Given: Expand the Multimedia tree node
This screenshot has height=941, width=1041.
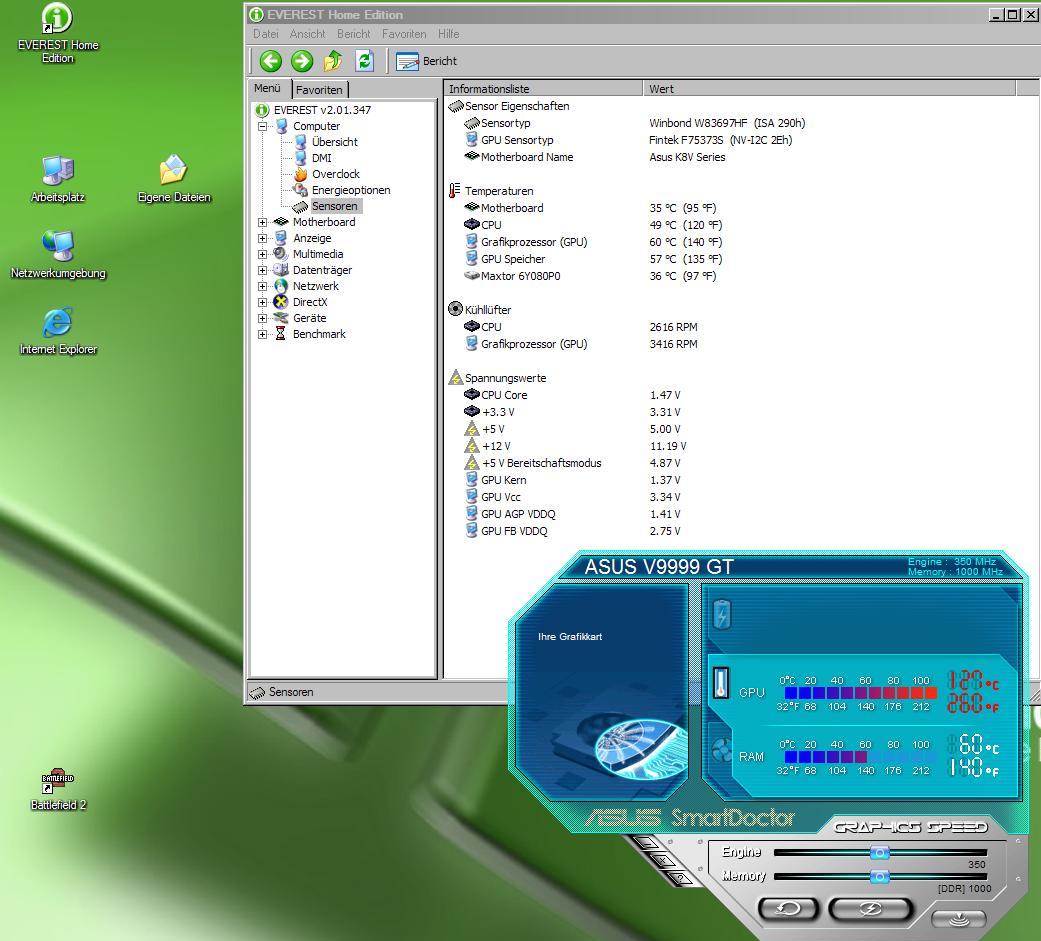Looking at the screenshot, I should click(262, 254).
